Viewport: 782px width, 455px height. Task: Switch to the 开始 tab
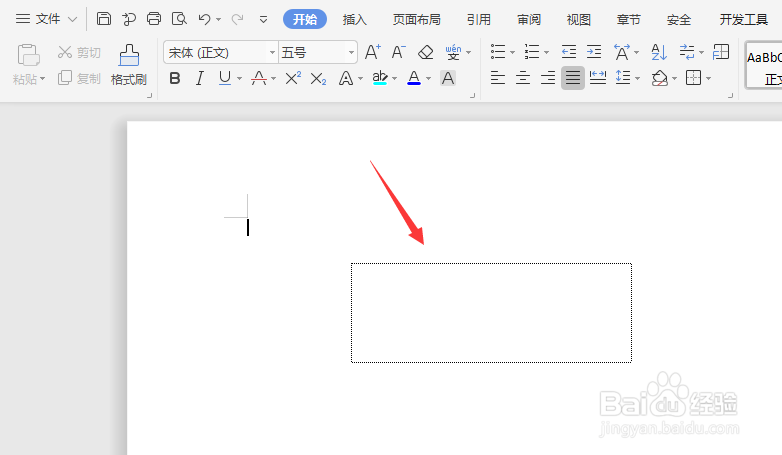(x=305, y=19)
